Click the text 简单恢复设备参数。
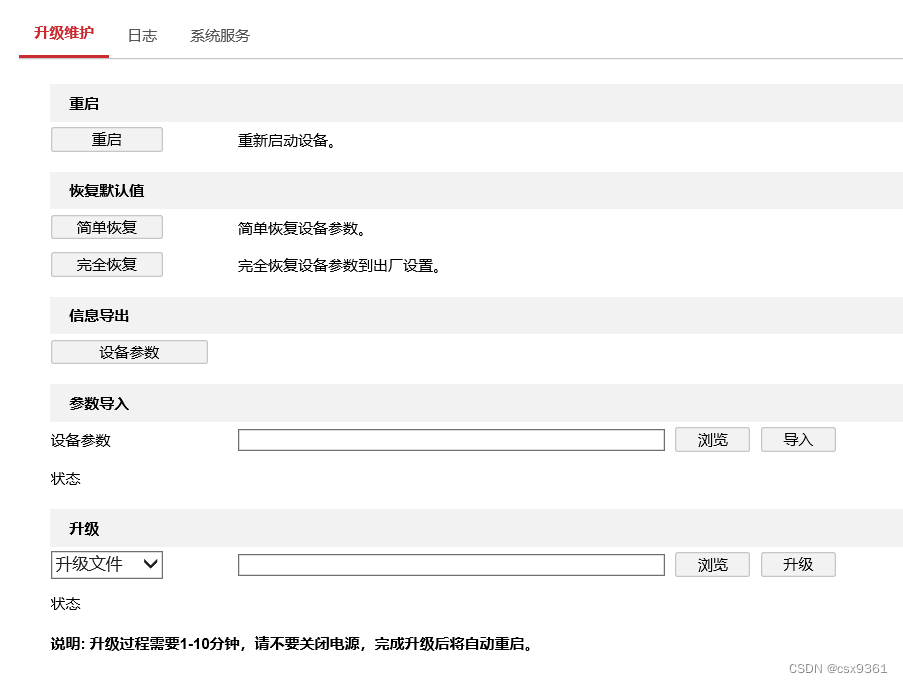 [301, 229]
